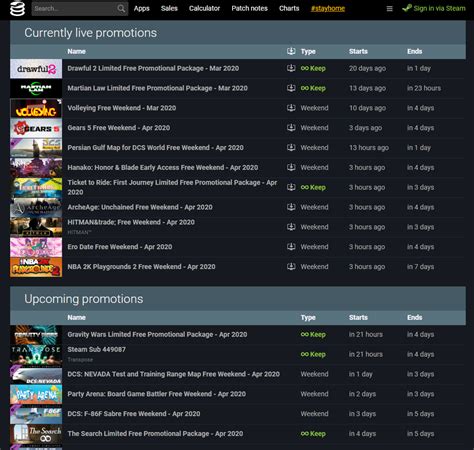Click the Keep type in Gravity Wars row
This screenshot has width=474, height=450.
(x=313, y=334)
